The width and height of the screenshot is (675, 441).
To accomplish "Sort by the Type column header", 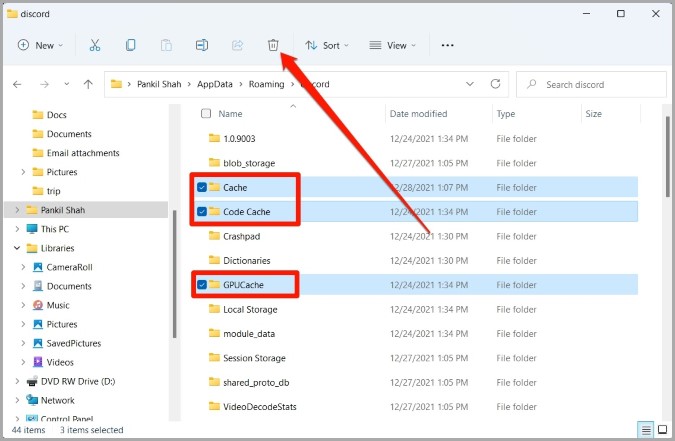I will (505, 114).
